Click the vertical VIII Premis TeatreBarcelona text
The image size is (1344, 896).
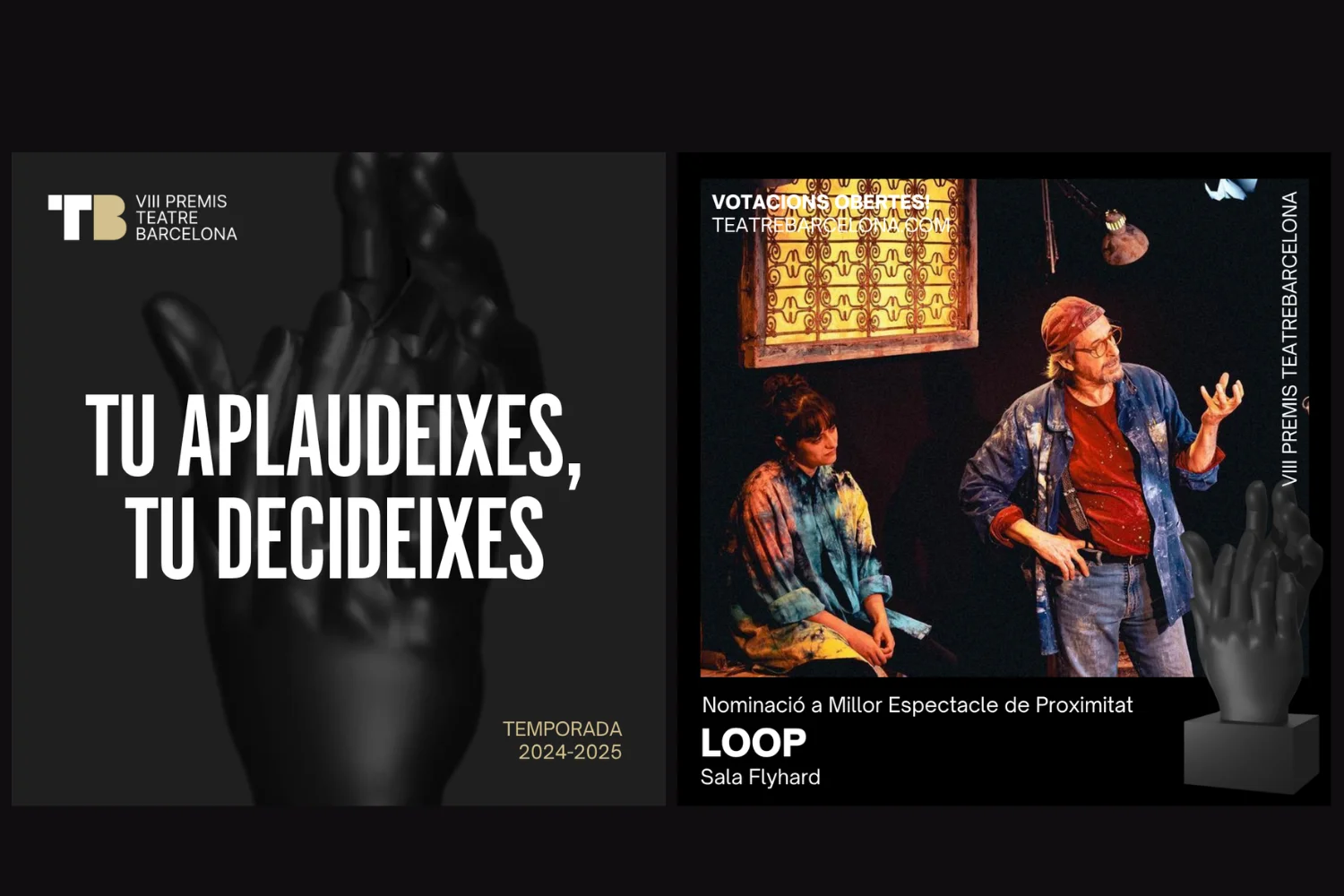click(1289, 339)
